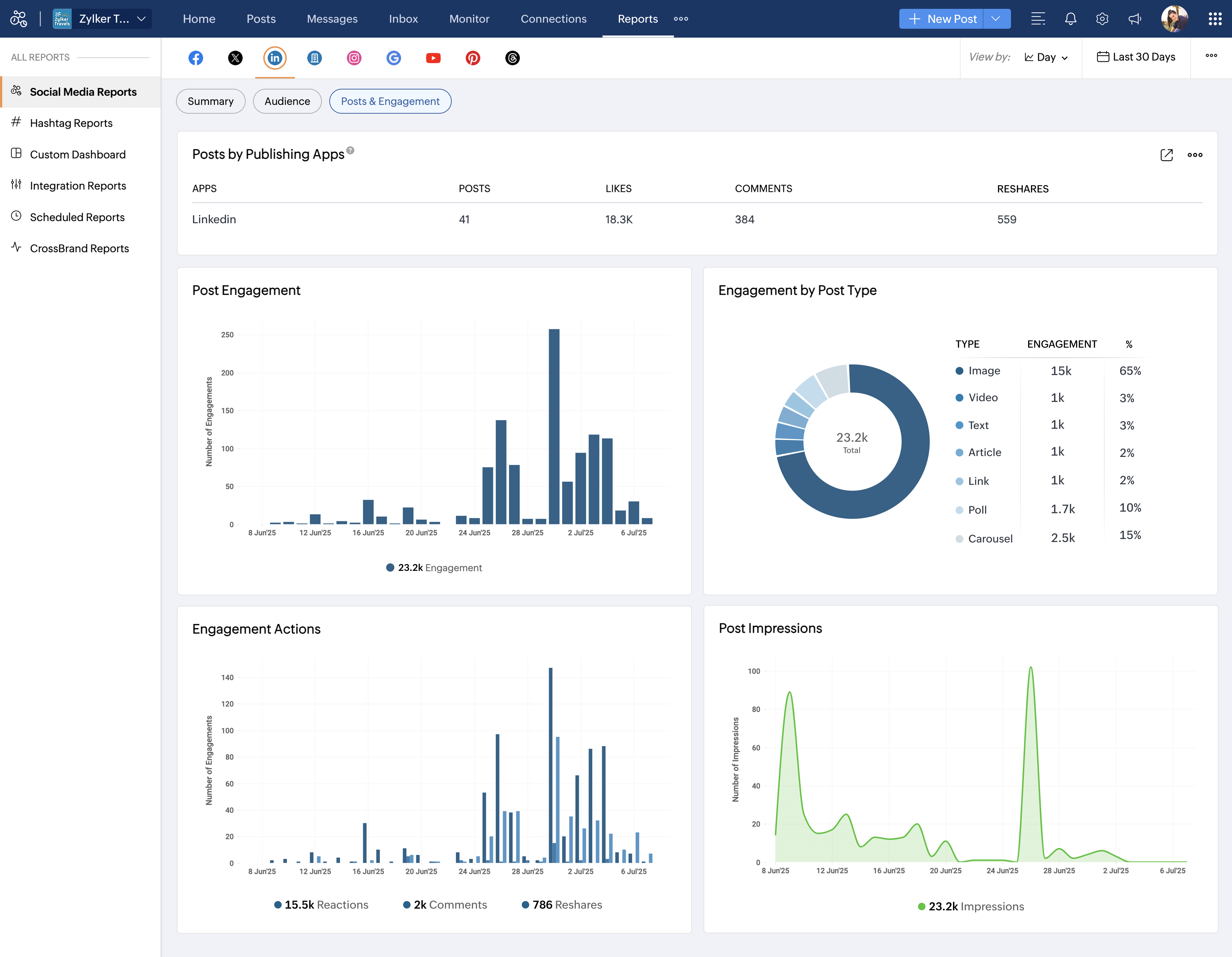Click the Poll type color dot
The height and width of the screenshot is (957, 1232).
pyautogui.click(x=959, y=510)
